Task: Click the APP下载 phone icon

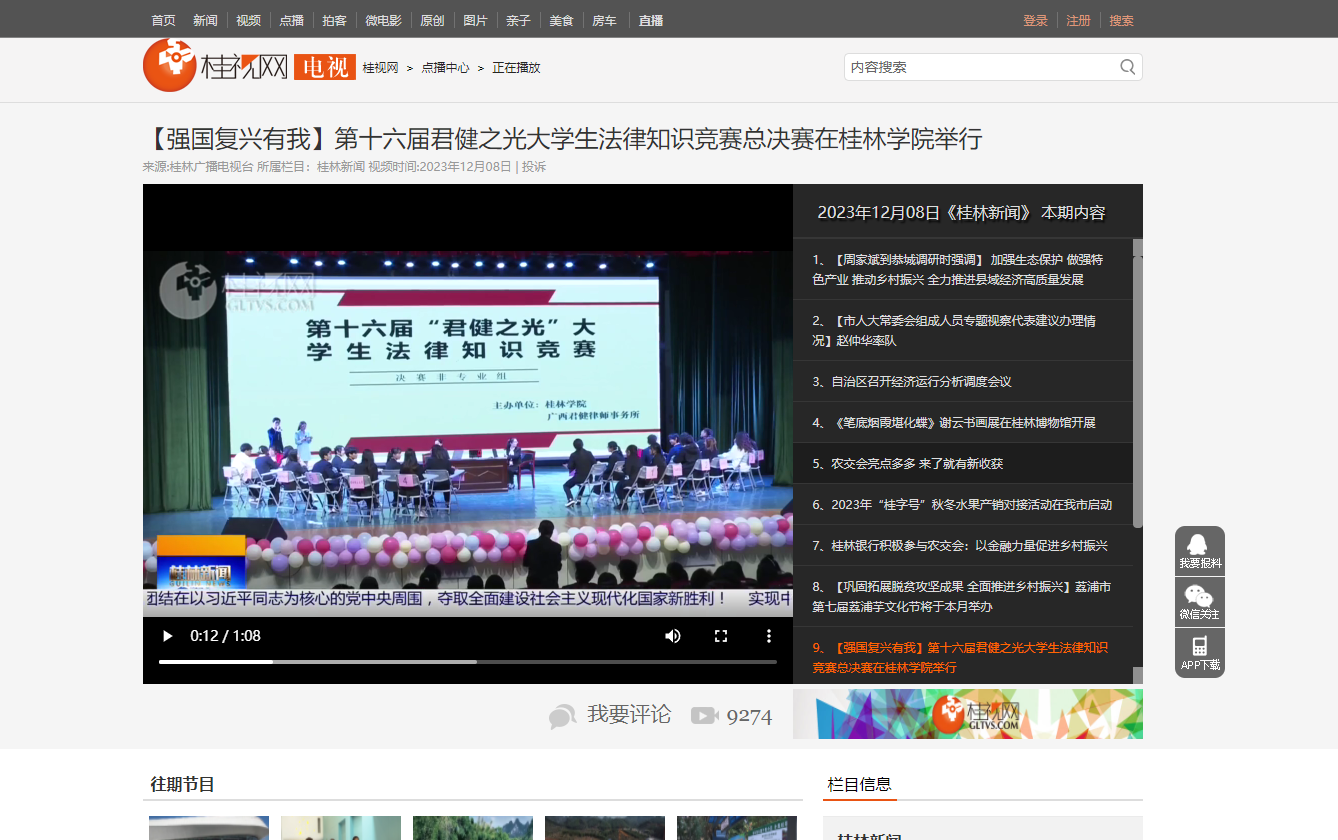Action: pyautogui.click(x=1199, y=653)
